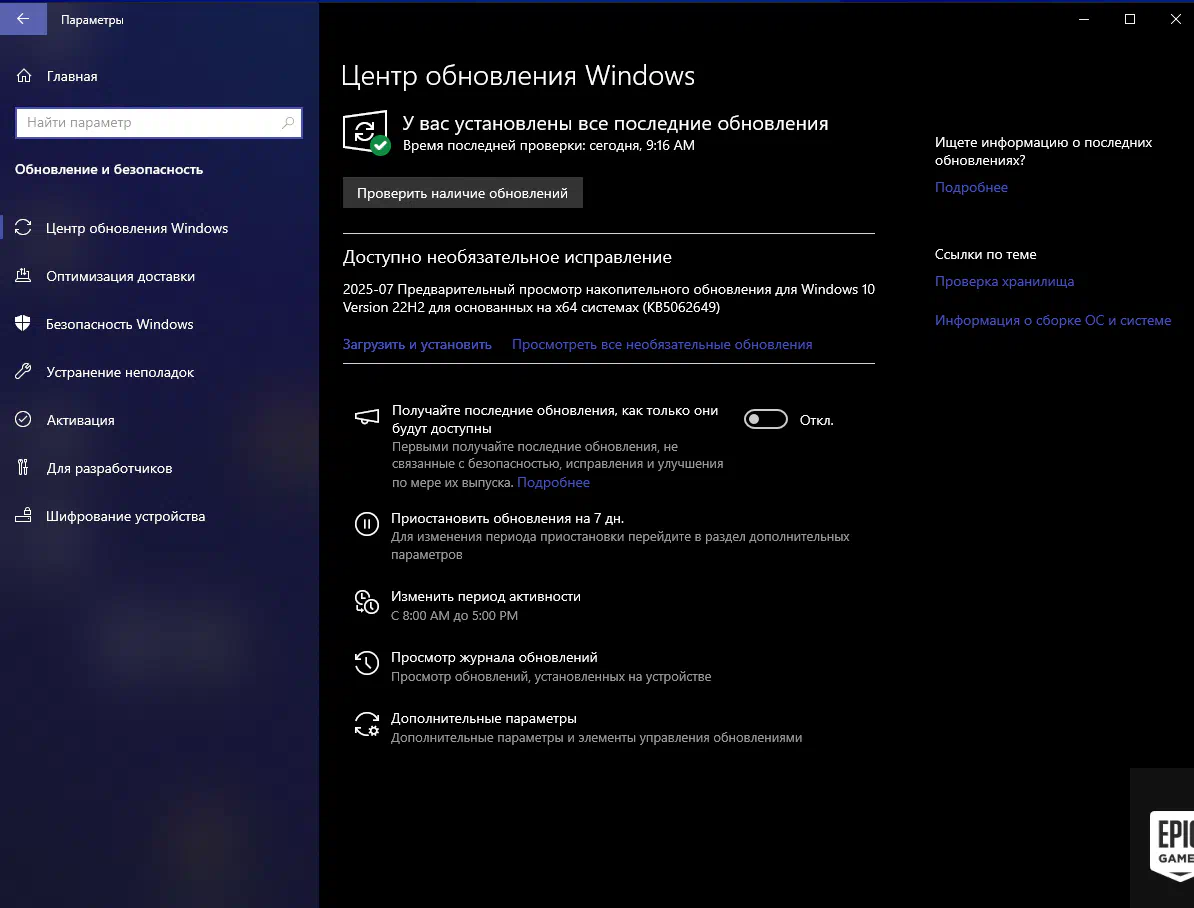Screen dimensions: 1194x908
Task: Close the Параметры window
Action: click(1175, 19)
